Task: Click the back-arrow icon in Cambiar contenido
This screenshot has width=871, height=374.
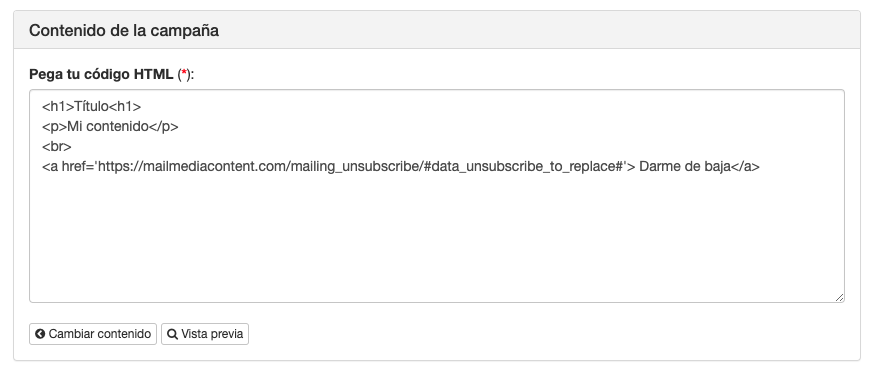Action: [x=40, y=334]
